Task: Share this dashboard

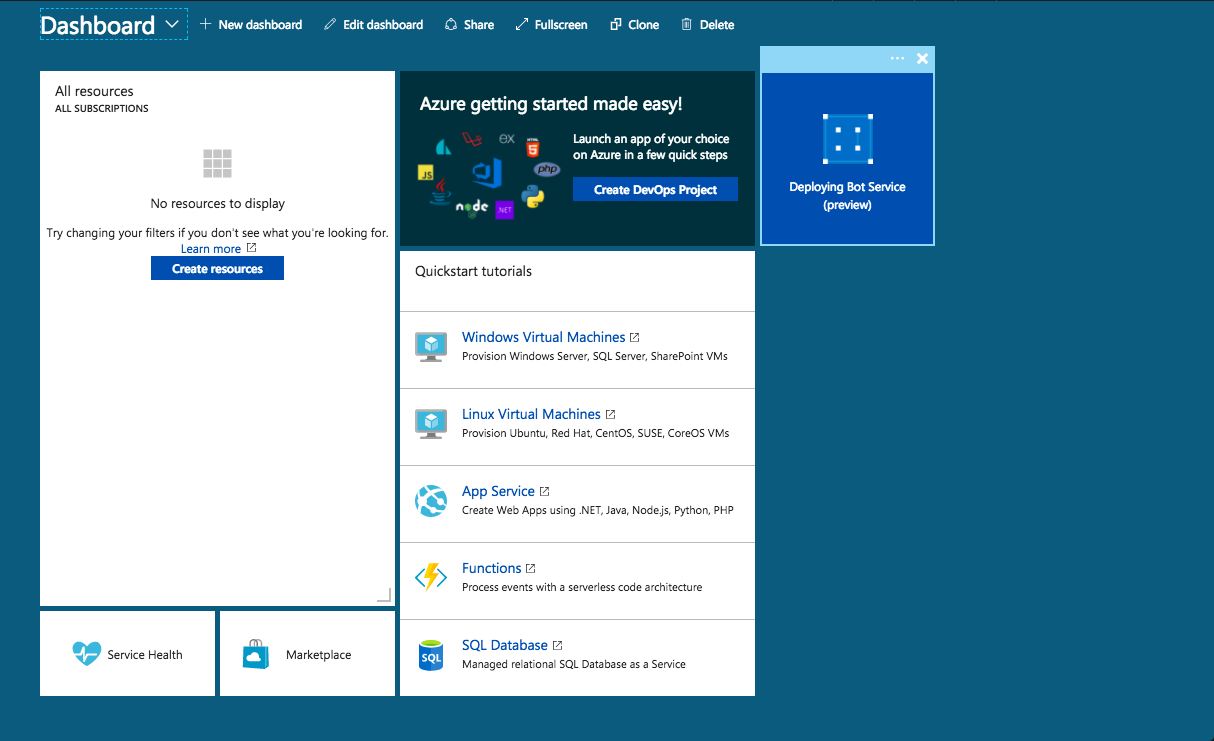Action: pyautogui.click(x=469, y=25)
